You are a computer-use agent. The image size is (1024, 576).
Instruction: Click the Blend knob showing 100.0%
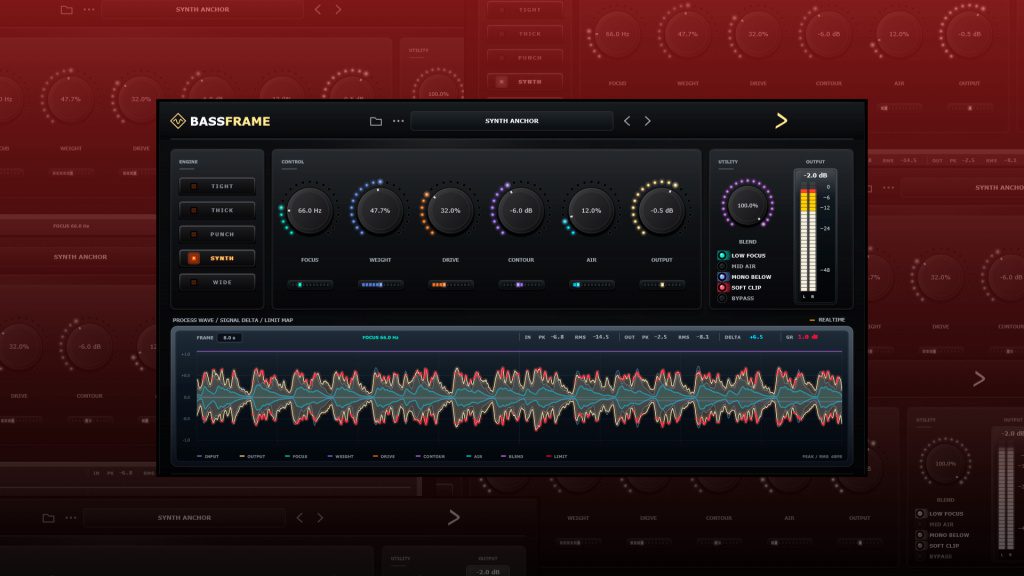(x=747, y=205)
